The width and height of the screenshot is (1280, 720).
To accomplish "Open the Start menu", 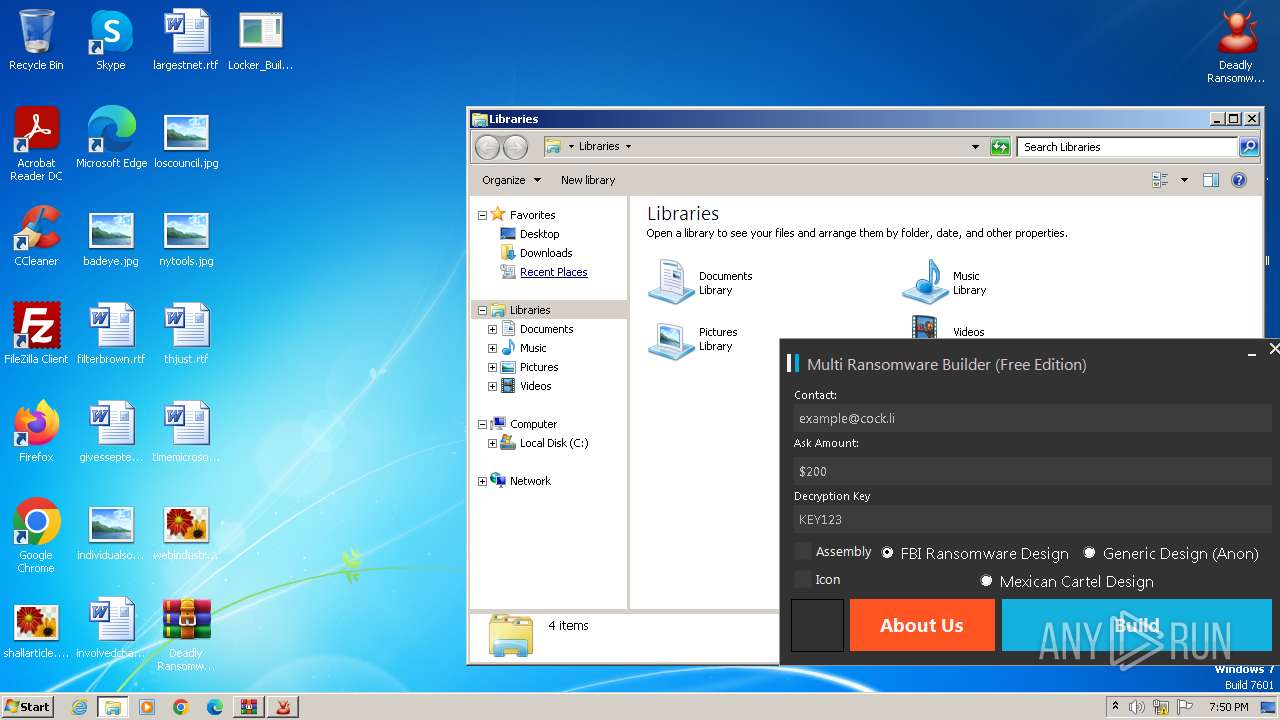I will (27, 706).
